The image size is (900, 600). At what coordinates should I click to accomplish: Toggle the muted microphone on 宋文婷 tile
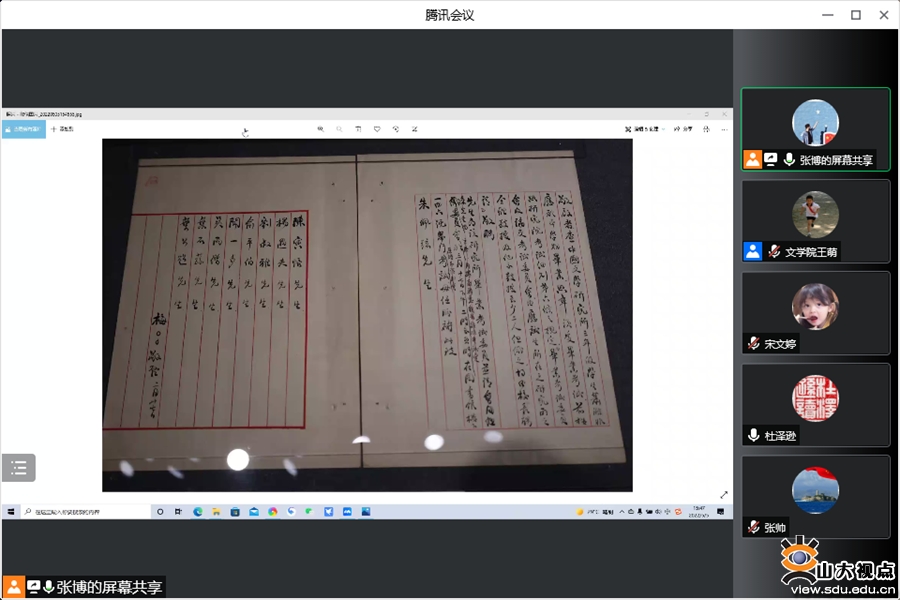753,344
